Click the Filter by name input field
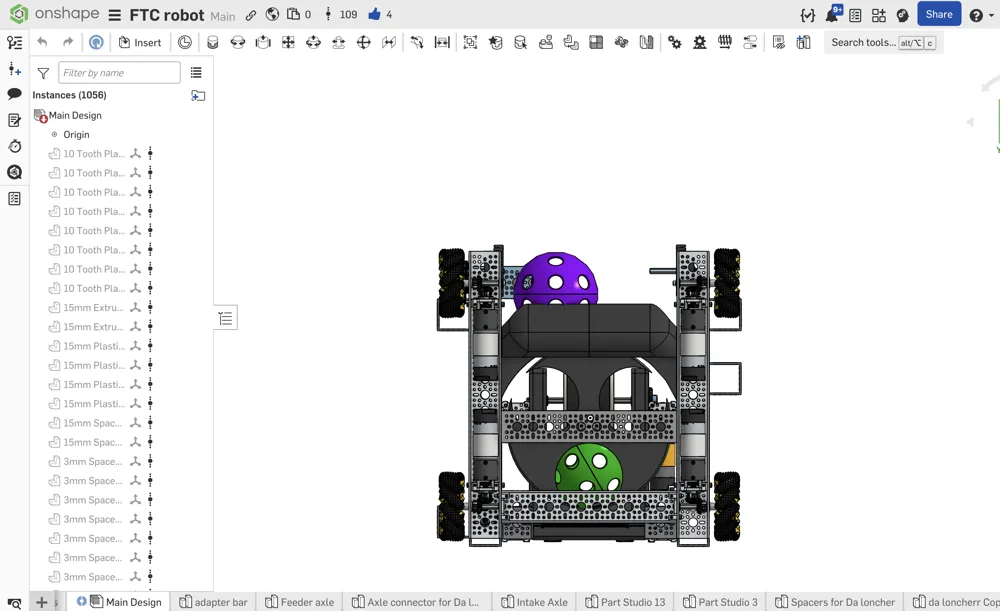Image resolution: width=1000 pixels, height=611 pixels. [x=118, y=72]
